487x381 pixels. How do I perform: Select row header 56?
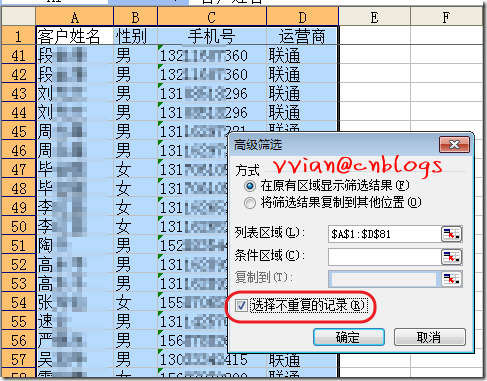pos(19,340)
